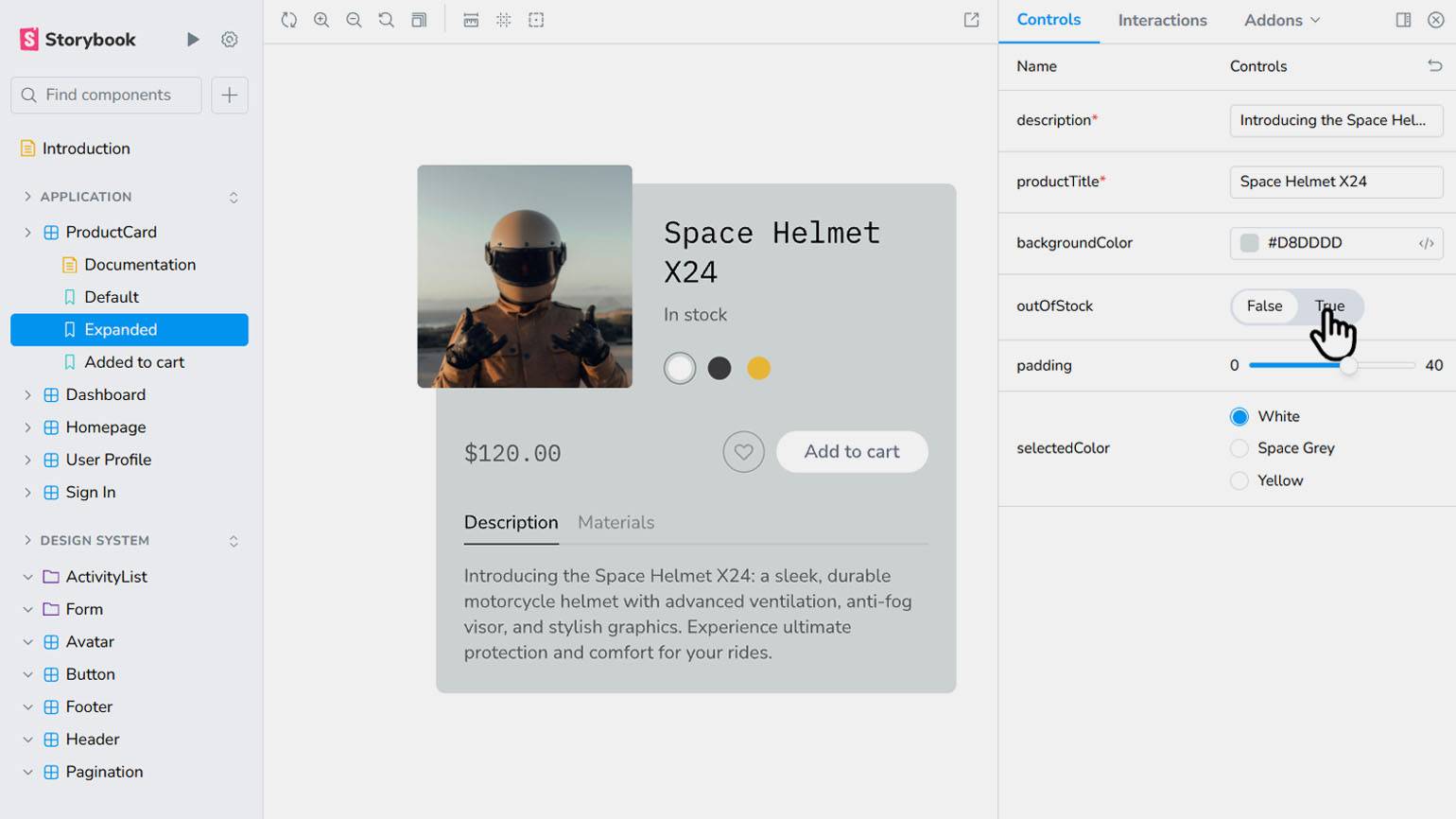This screenshot has height=819, width=1456.
Task: Collapse the DESIGN SYSTEM section chevron
Action: tap(27, 540)
